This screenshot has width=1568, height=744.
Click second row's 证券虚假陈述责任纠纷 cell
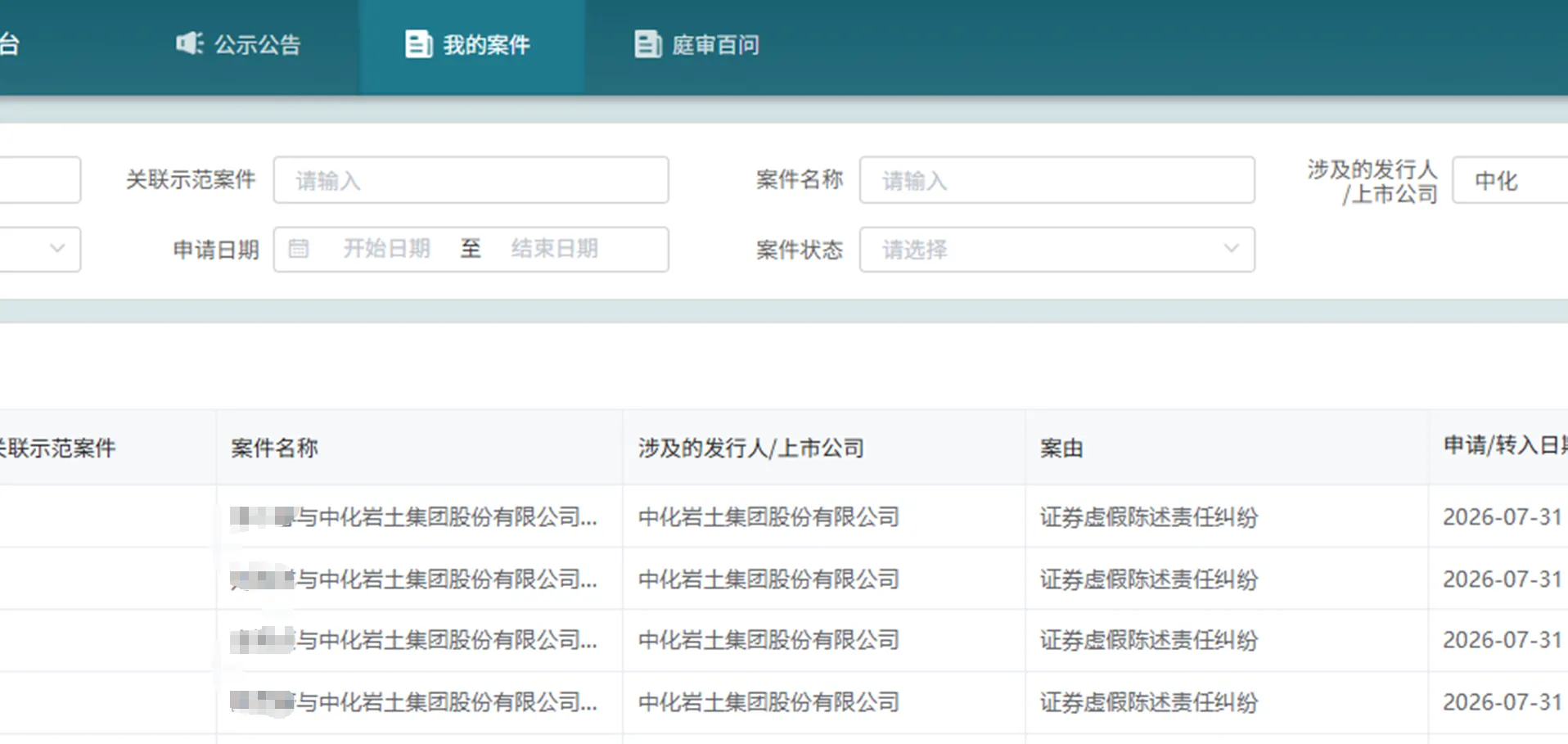(1149, 579)
